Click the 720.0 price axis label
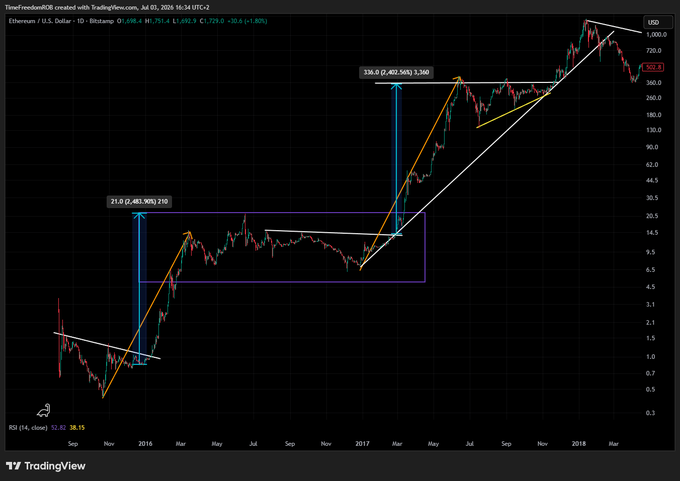Viewport: 680px width, 481px height. click(x=654, y=51)
